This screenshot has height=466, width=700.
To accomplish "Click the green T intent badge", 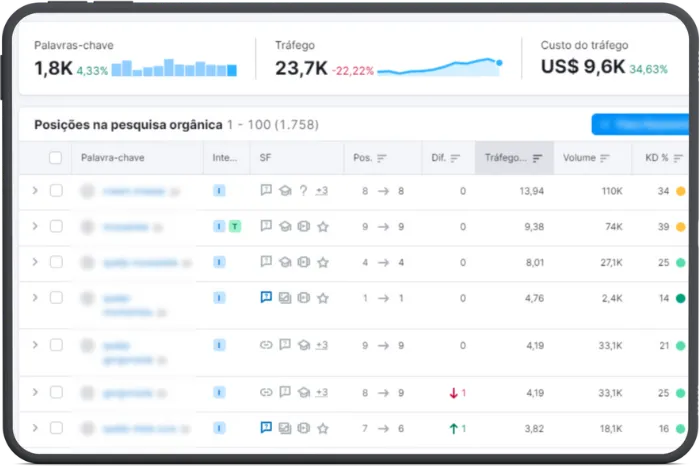I will tap(235, 226).
